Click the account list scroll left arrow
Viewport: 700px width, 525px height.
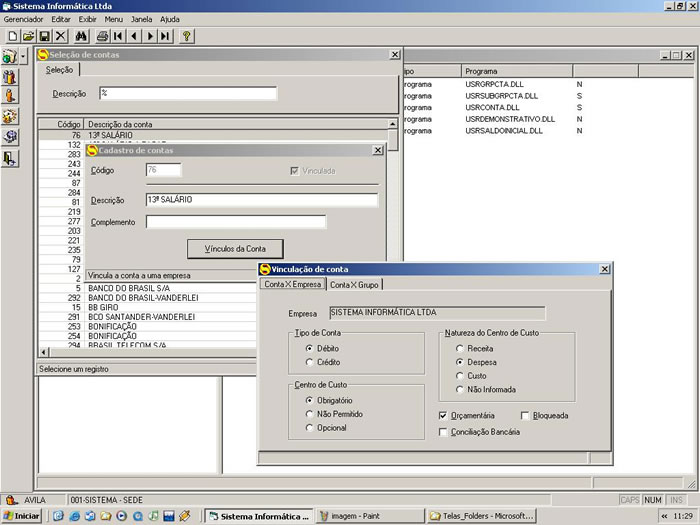44,352
